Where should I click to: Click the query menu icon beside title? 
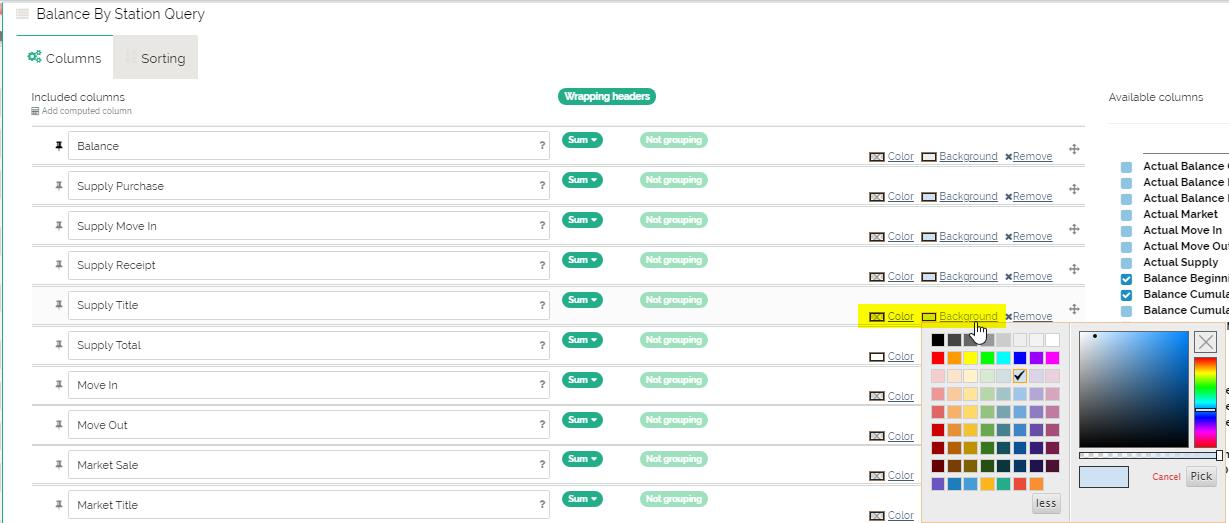23,14
